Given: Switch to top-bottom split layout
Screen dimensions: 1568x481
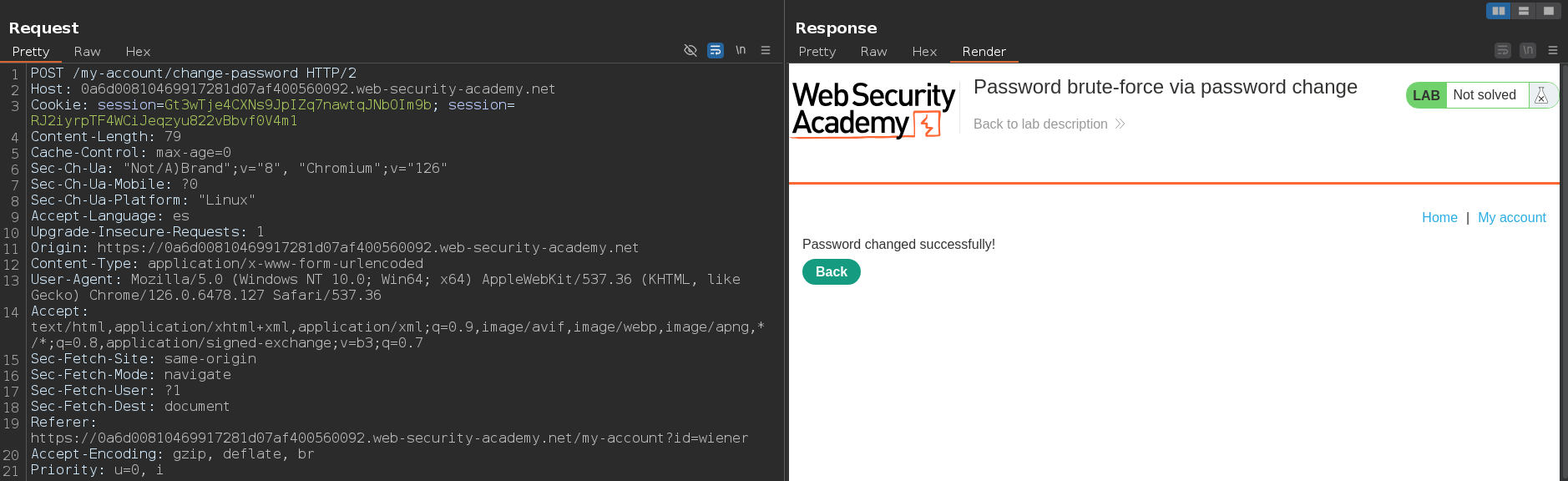Looking at the screenshot, I should click(x=1523, y=11).
